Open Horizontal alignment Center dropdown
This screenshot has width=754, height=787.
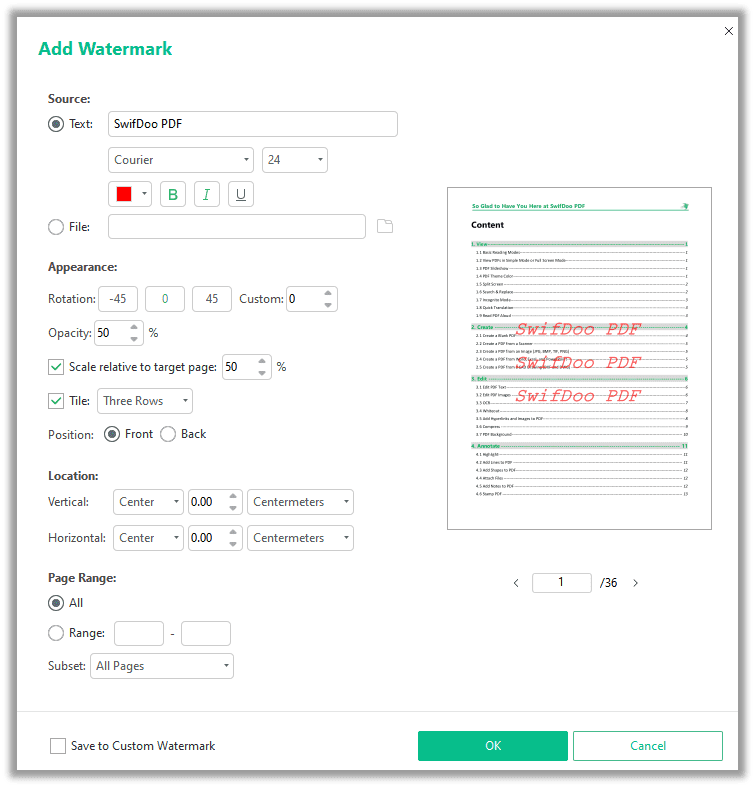pos(148,538)
